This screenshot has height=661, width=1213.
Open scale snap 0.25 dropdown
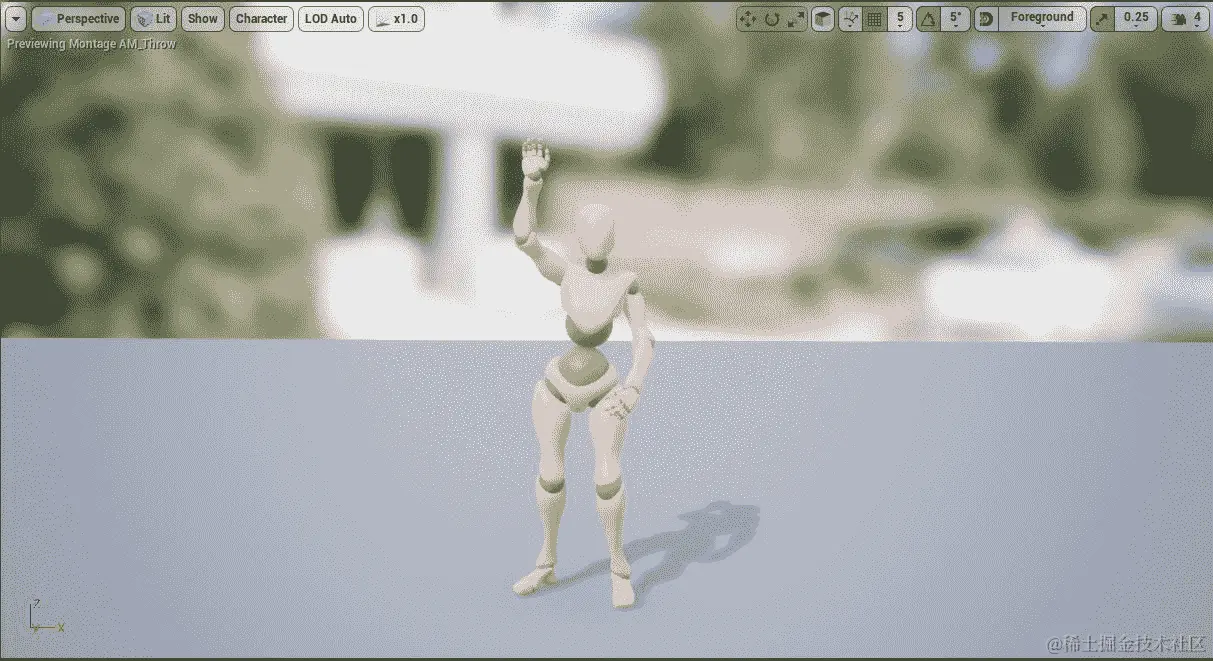(1136, 19)
